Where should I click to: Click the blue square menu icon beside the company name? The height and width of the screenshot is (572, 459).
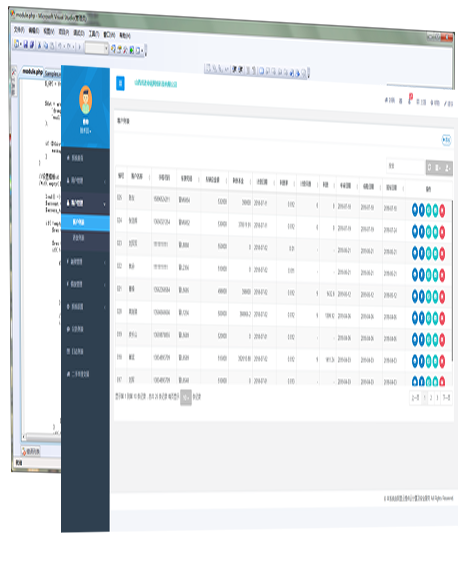120,83
